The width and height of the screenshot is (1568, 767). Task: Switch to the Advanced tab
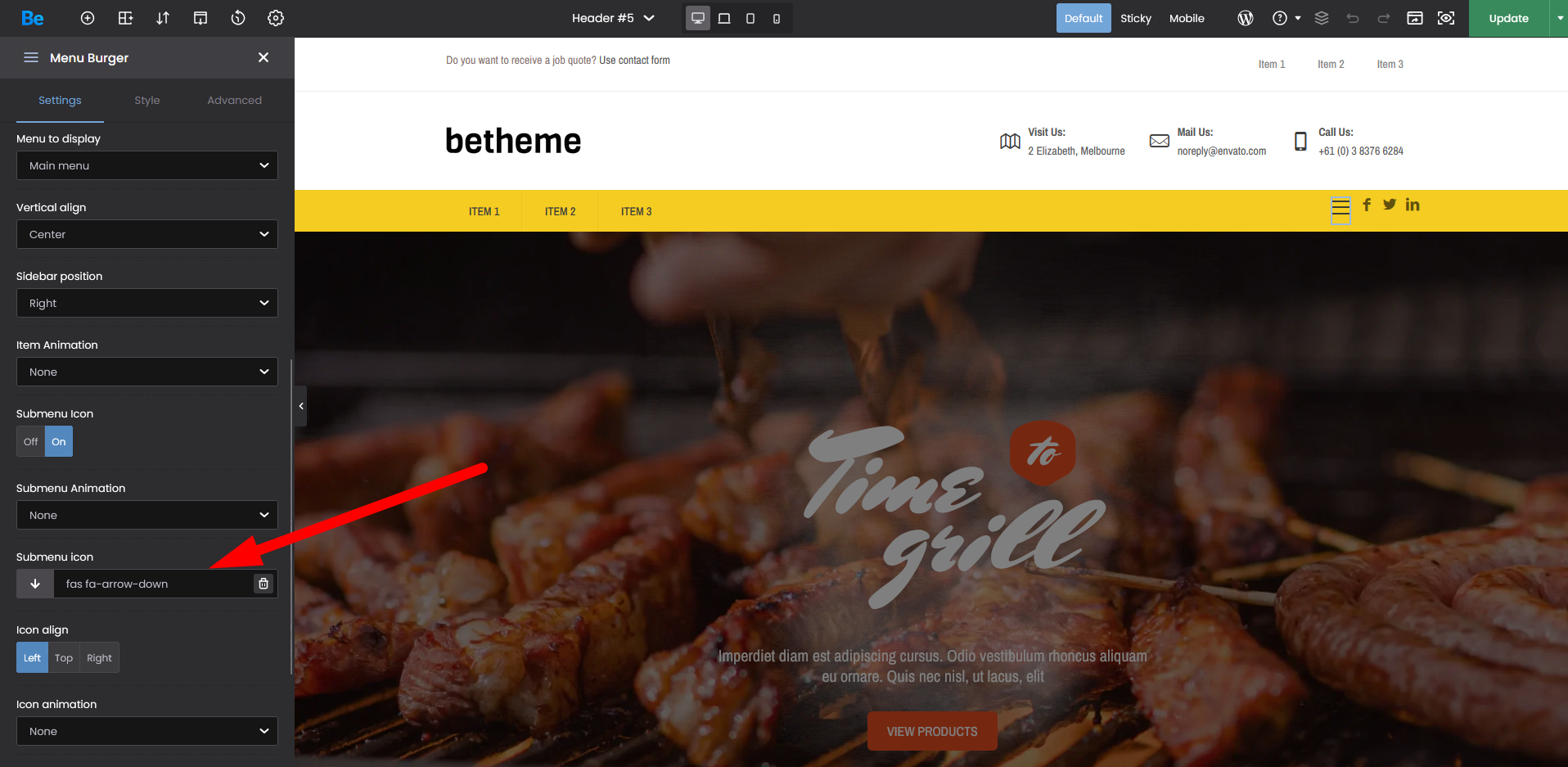coord(234,100)
